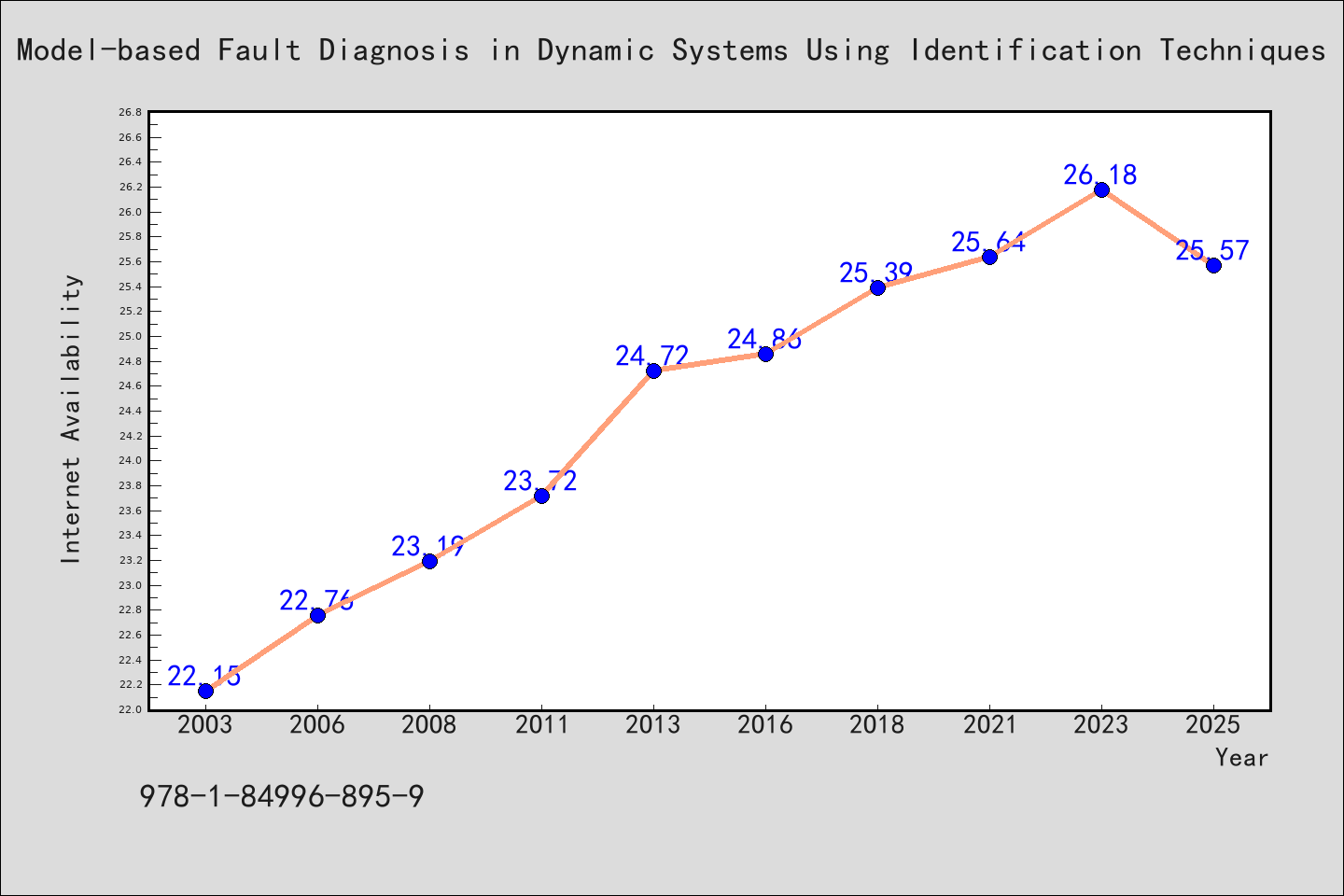Screen dimensions: 1344x896
Task: Click the data point above 2021
Action: tap(989, 257)
